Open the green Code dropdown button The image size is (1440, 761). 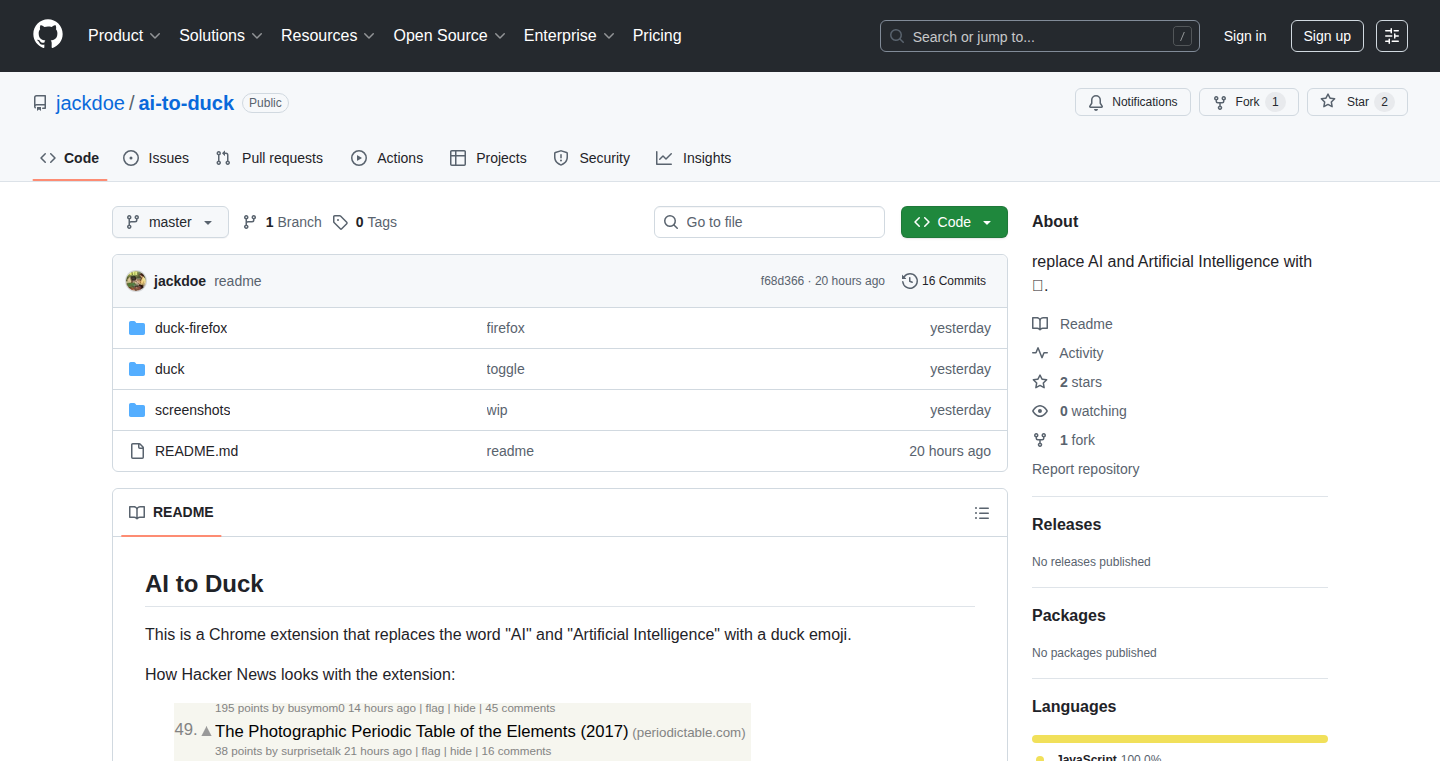[954, 222]
